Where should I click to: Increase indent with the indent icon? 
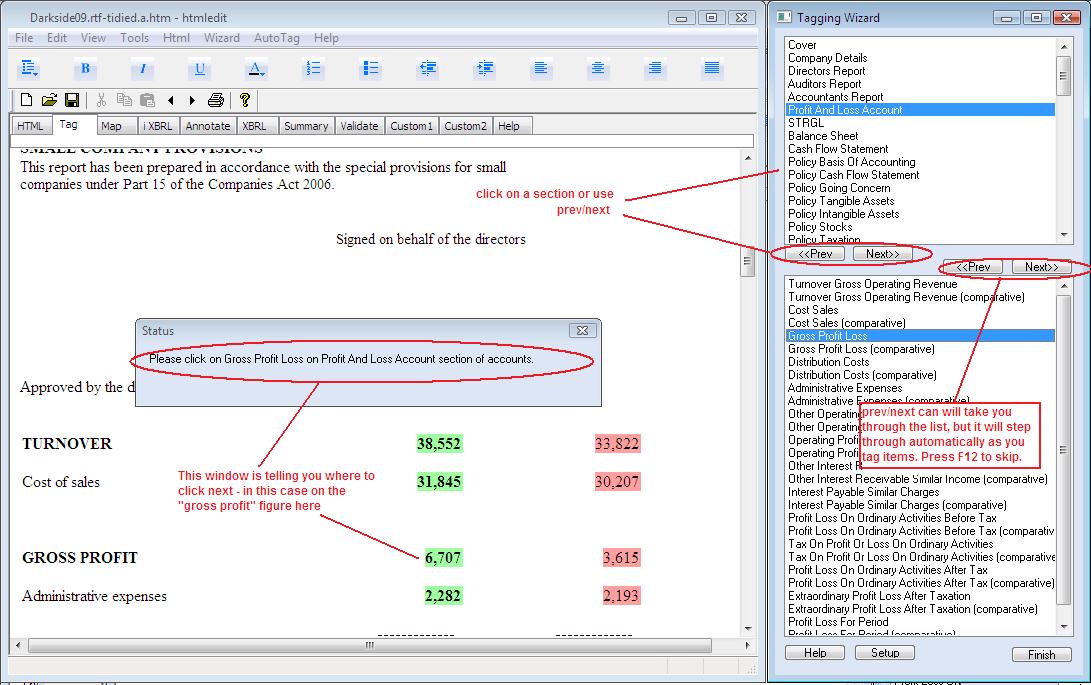(x=484, y=68)
